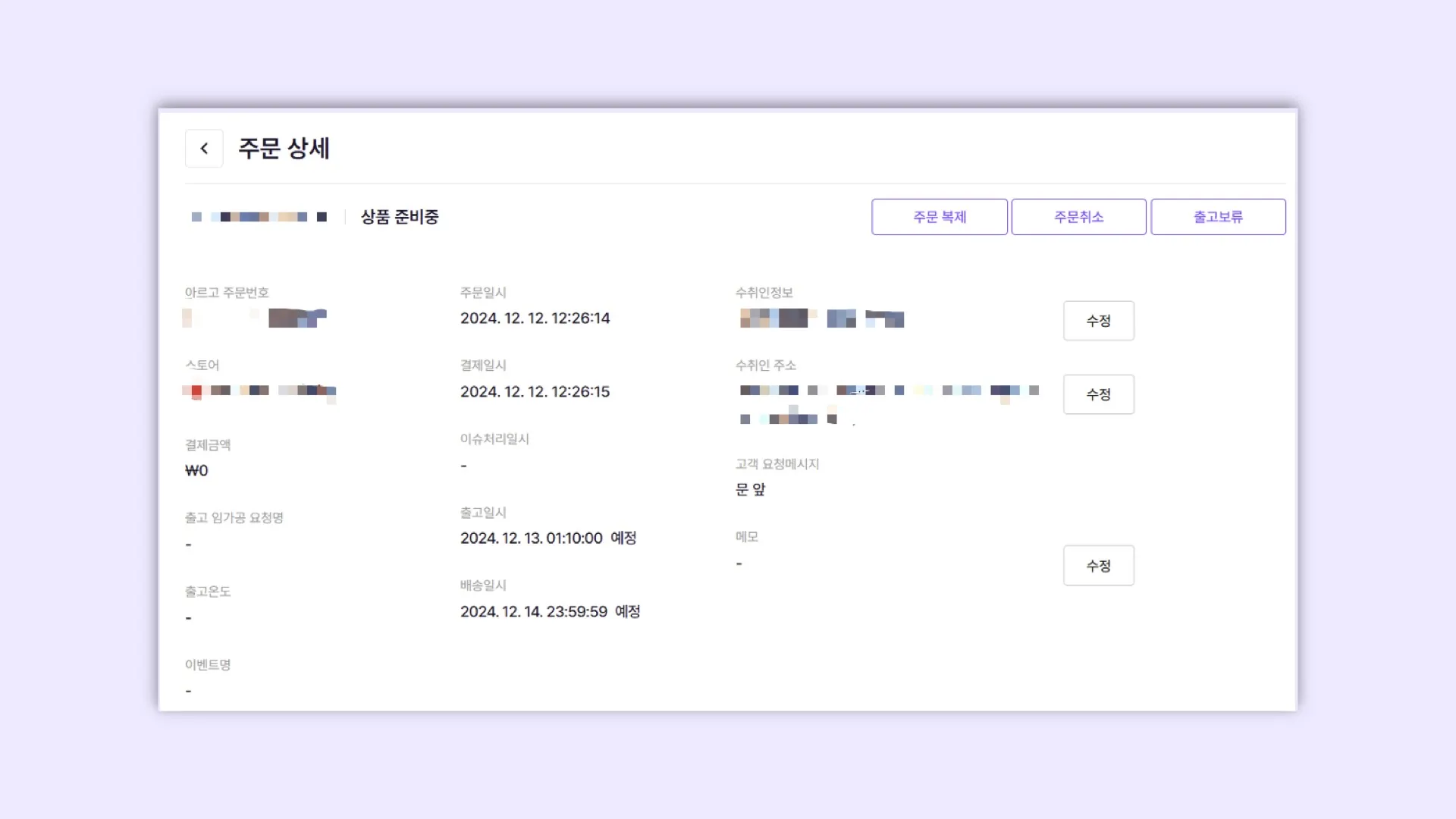Screen dimensions: 1456x819
Task: Click the 고객 요청메시지 text 문 앞
Action: tap(750, 490)
